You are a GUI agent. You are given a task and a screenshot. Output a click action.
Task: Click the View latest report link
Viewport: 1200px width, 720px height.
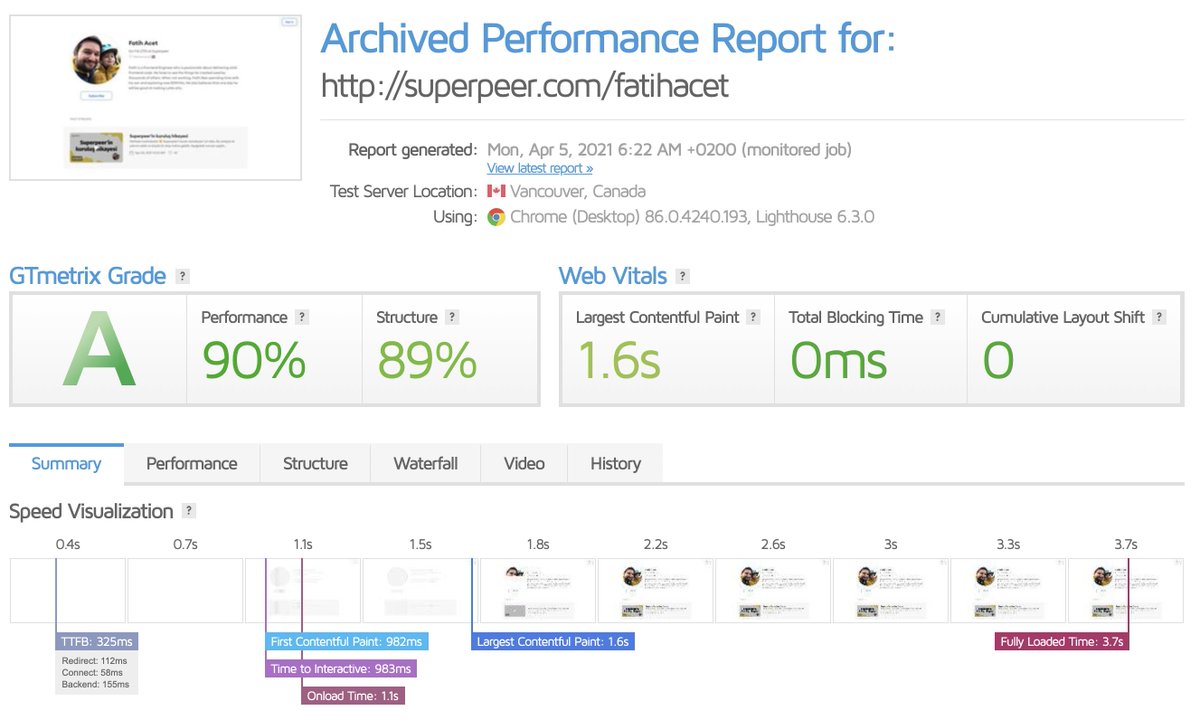[x=540, y=168]
